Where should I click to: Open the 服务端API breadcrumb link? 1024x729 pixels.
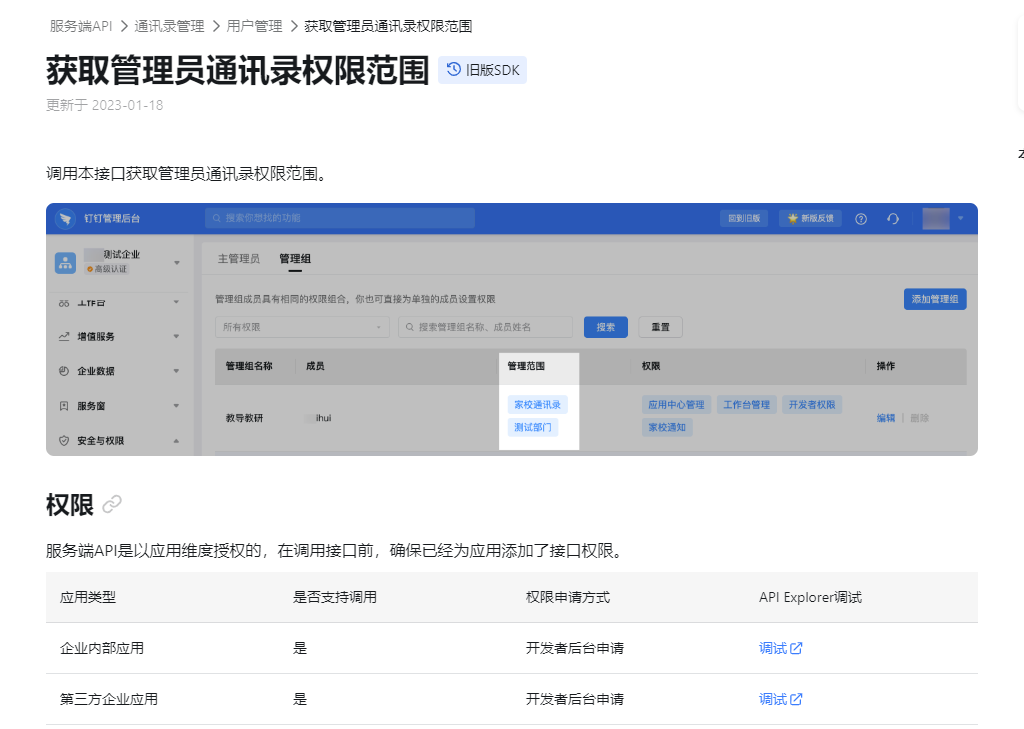tap(81, 26)
